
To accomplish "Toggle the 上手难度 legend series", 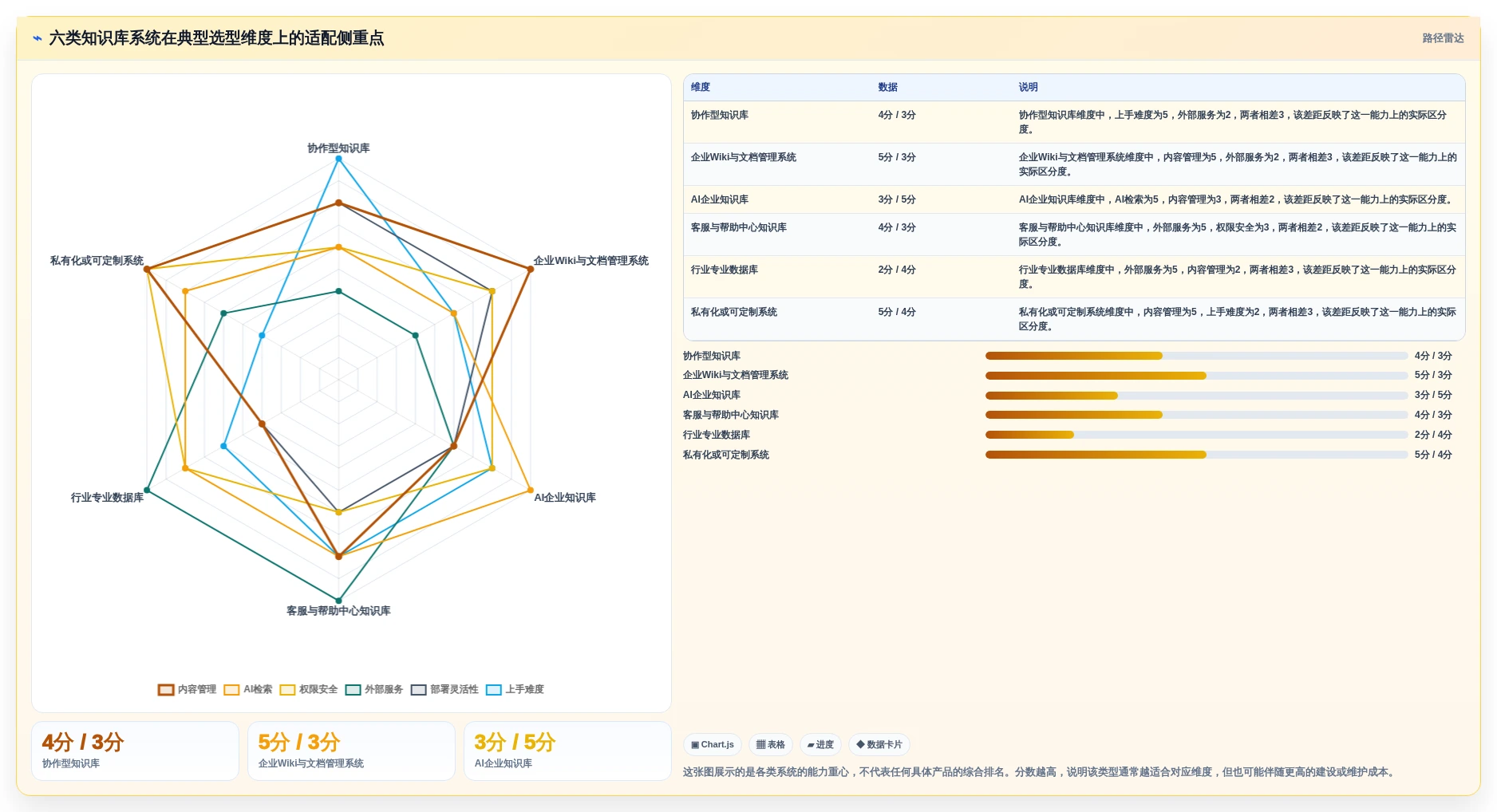I will (x=515, y=689).
